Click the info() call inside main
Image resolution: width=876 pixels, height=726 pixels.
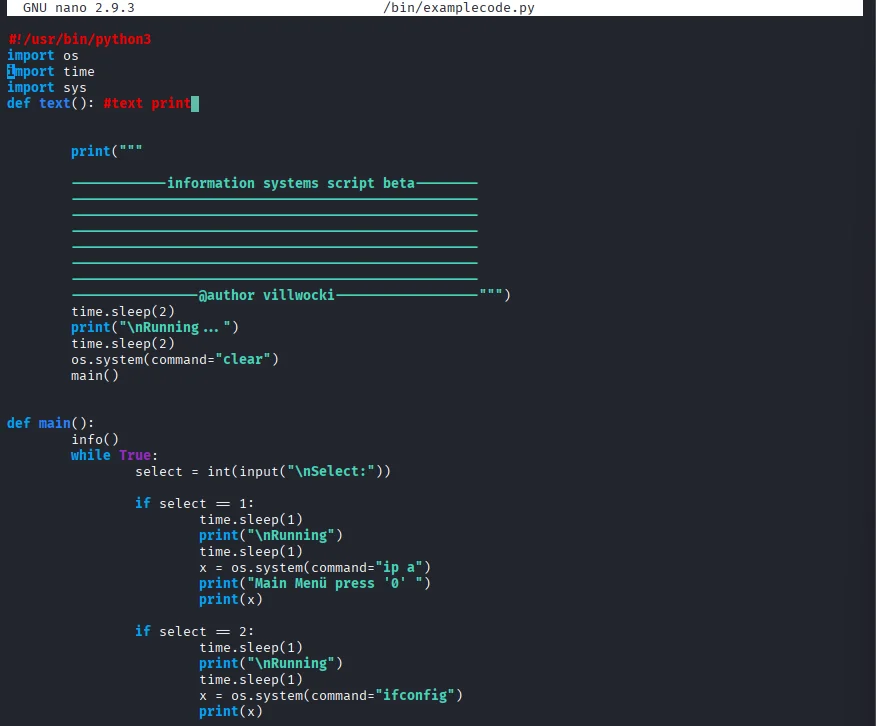click(x=93, y=439)
